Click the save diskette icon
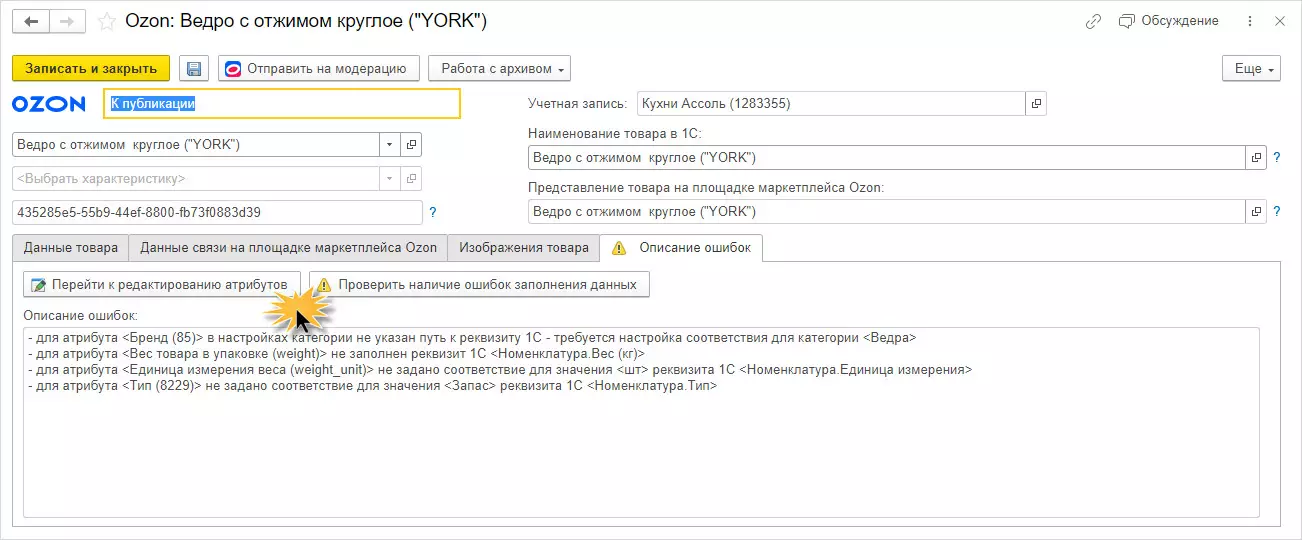This screenshot has height=540, width=1302. coord(194,69)
